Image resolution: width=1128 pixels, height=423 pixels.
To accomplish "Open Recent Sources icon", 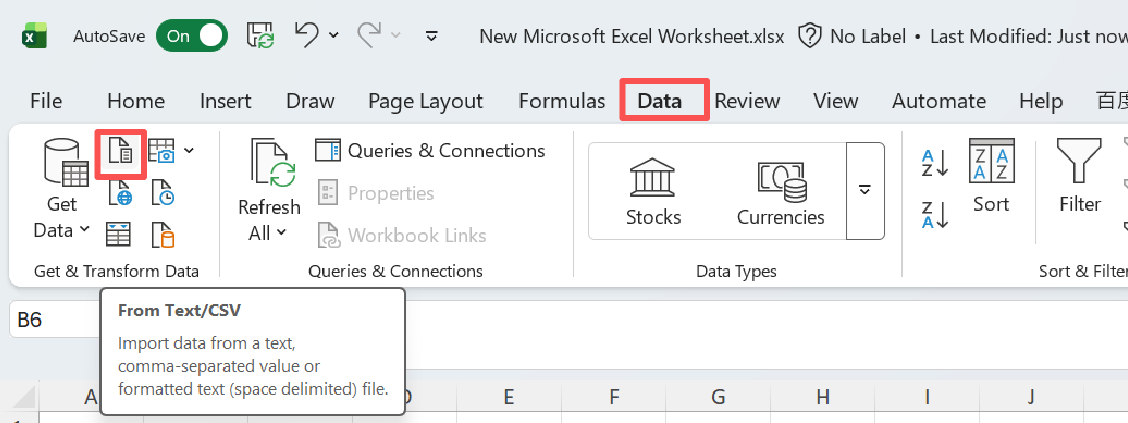I will coord(162,192).
